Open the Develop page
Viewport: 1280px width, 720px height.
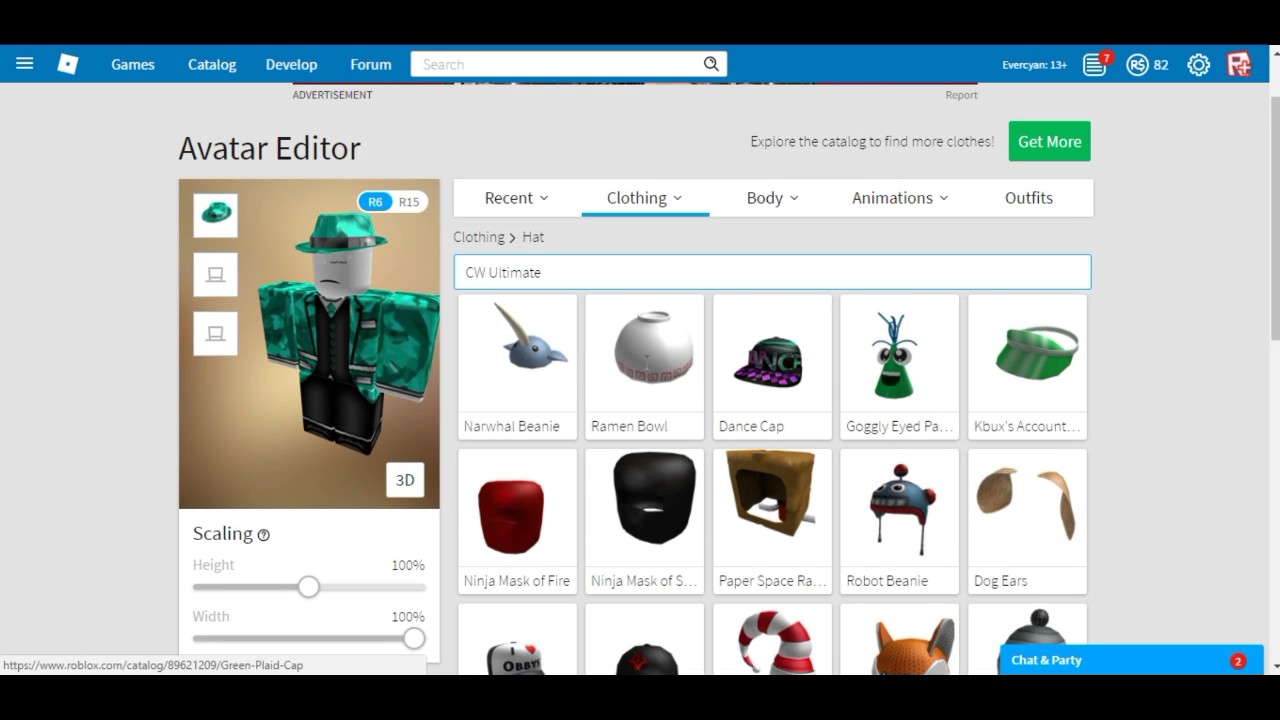(x=291, y=65)
